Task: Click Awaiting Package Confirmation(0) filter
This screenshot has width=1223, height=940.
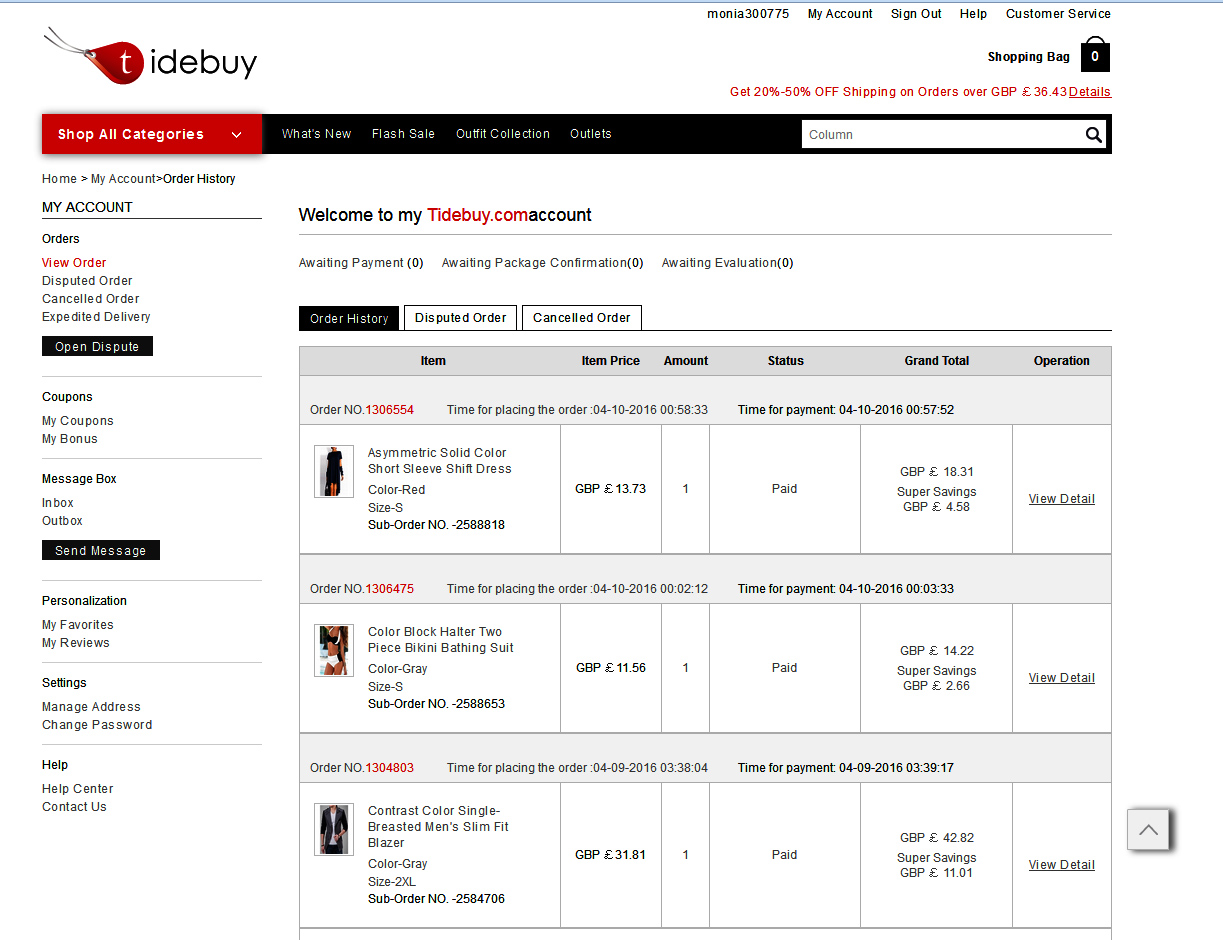Action: coord(543,263)
